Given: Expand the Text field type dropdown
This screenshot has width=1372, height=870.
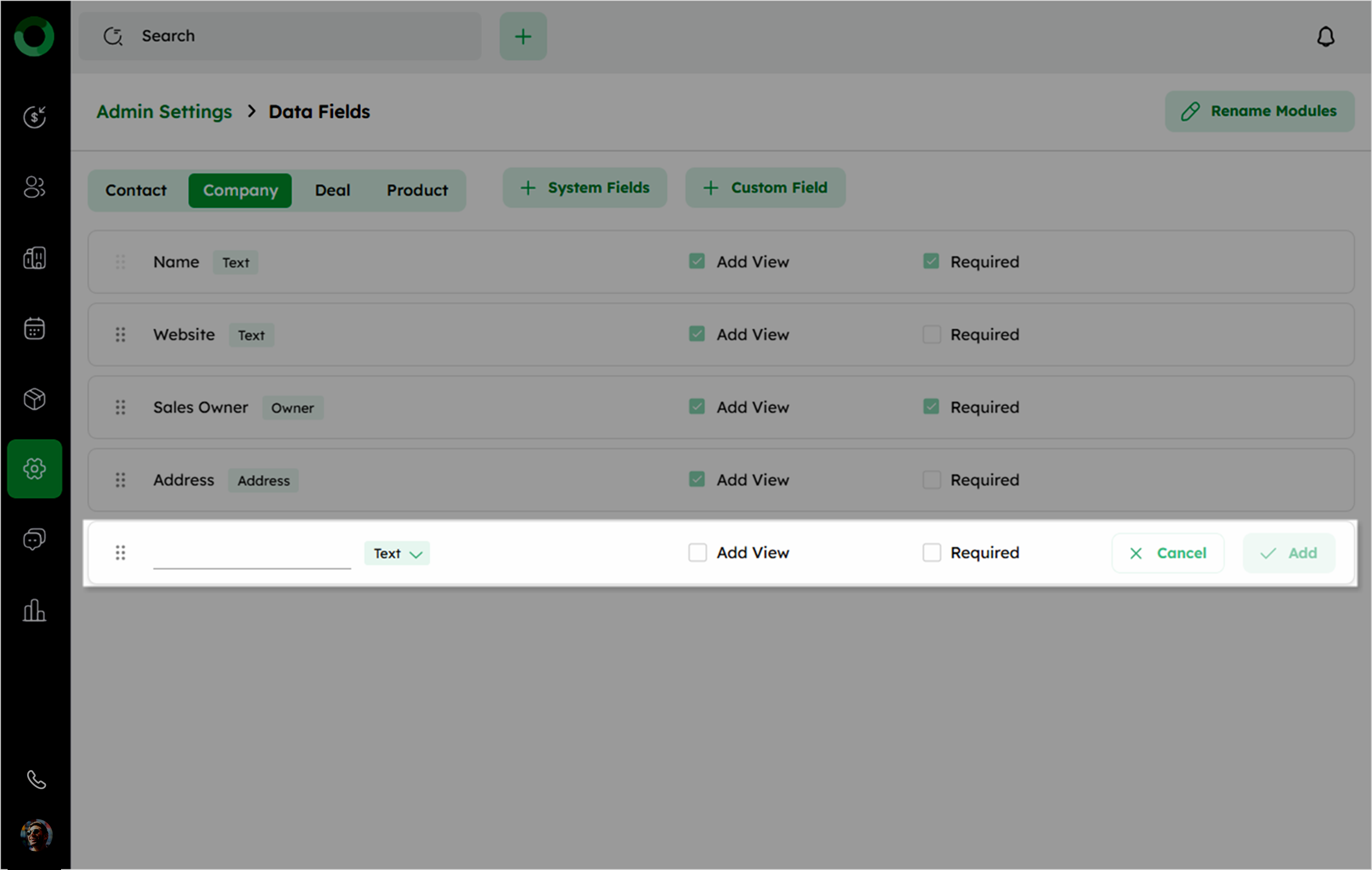Looking at the screenshot, I should pos(397,553).
